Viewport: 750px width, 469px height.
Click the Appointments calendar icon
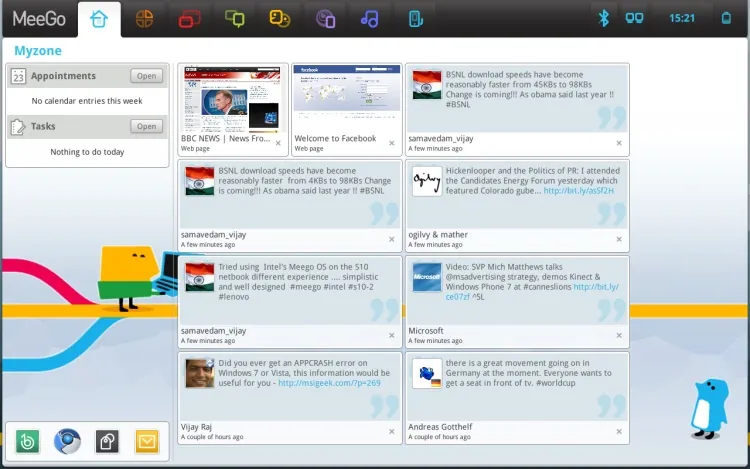tap(18, 76)
